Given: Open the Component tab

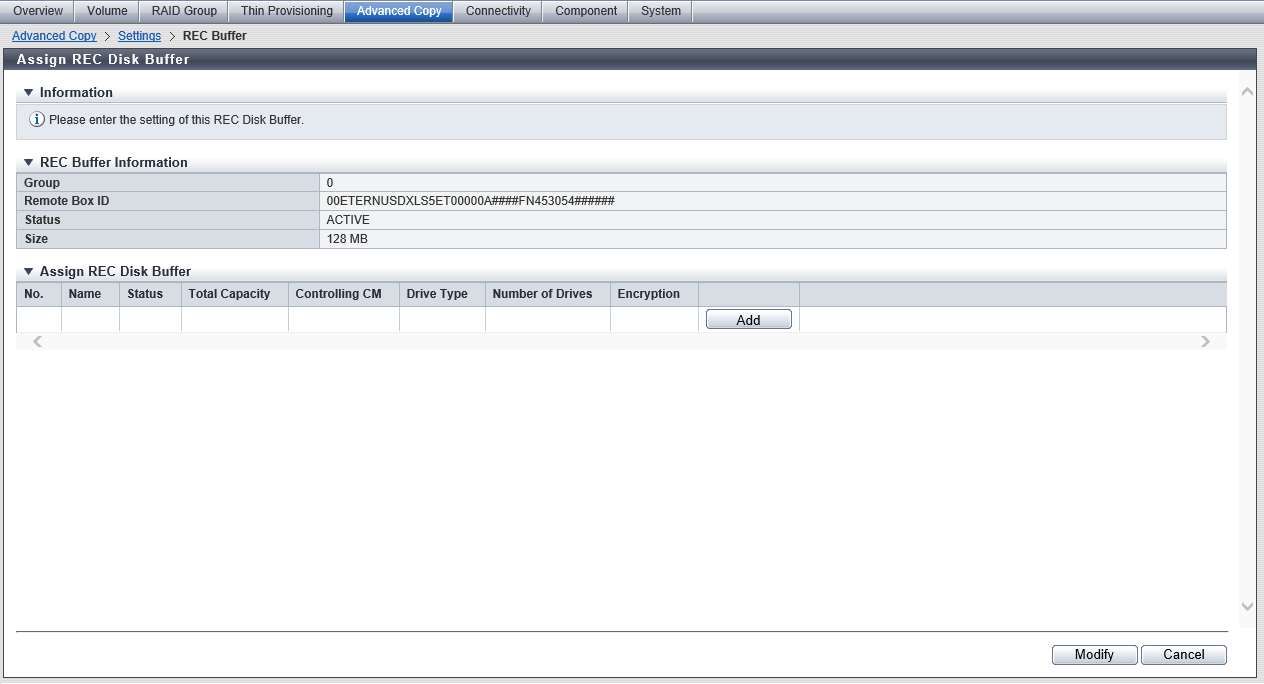Looking at the screenshot, I should 585,11.
